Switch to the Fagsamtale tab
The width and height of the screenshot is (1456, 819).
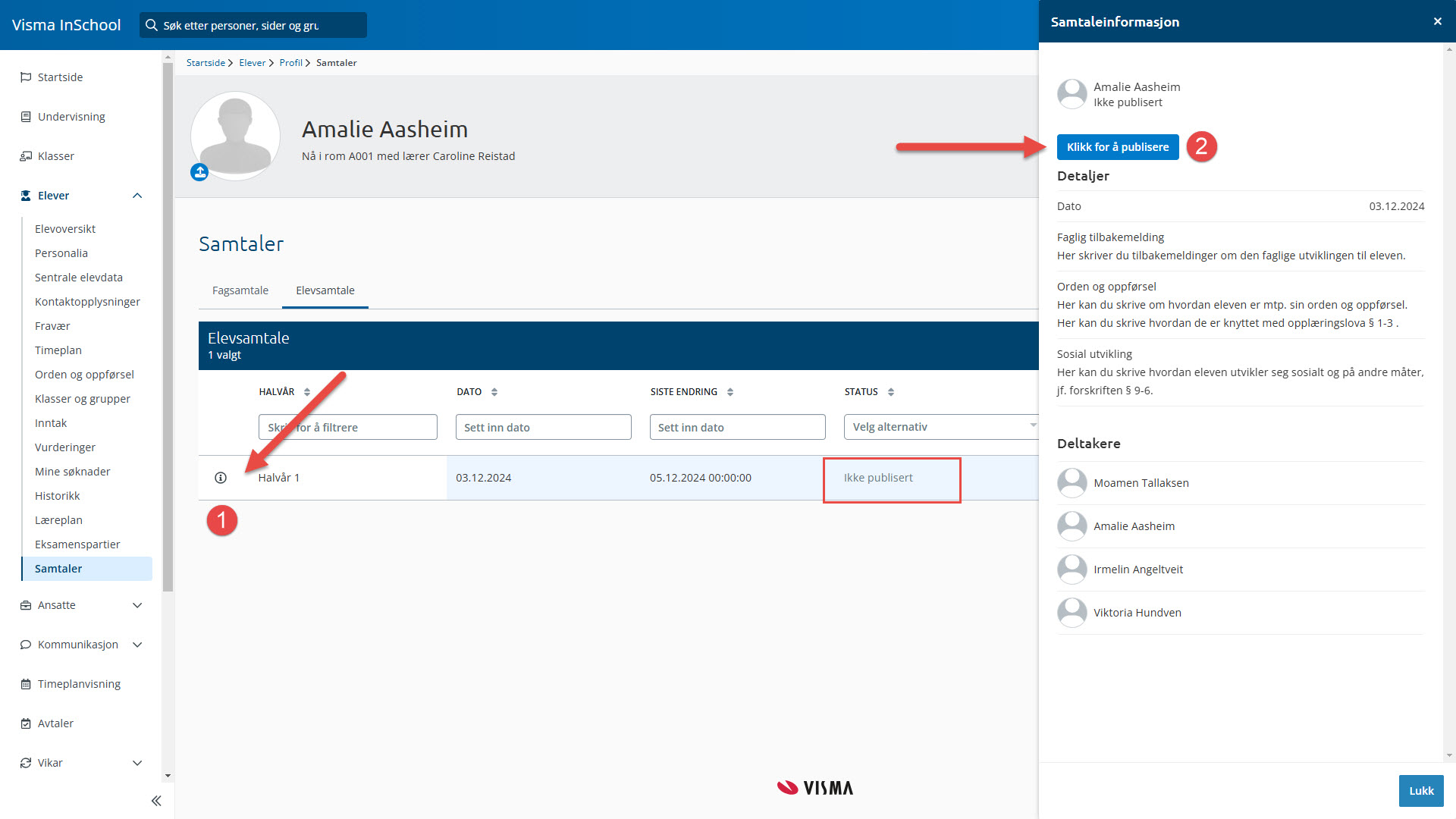click(240, 290)
